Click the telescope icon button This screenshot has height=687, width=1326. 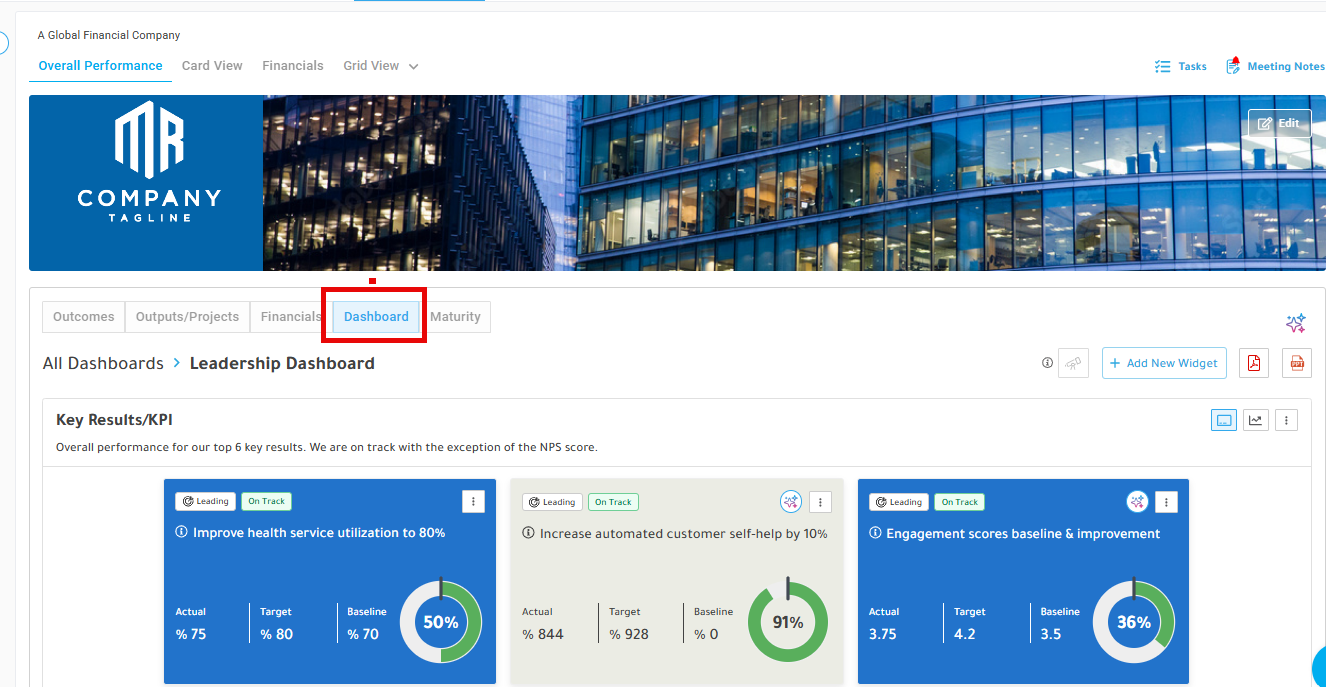pyautogui.click(x=1073, y=363)
